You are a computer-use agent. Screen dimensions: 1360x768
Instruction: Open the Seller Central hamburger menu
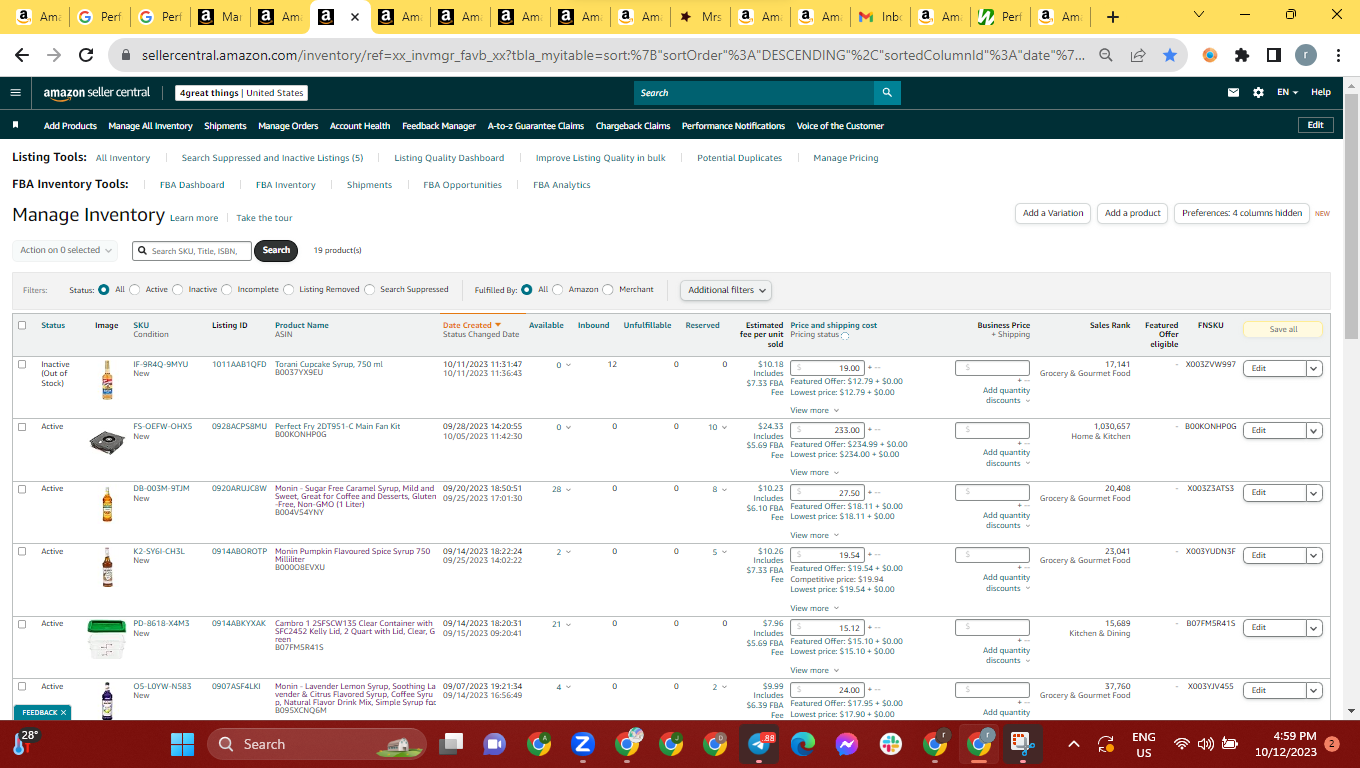15,93
